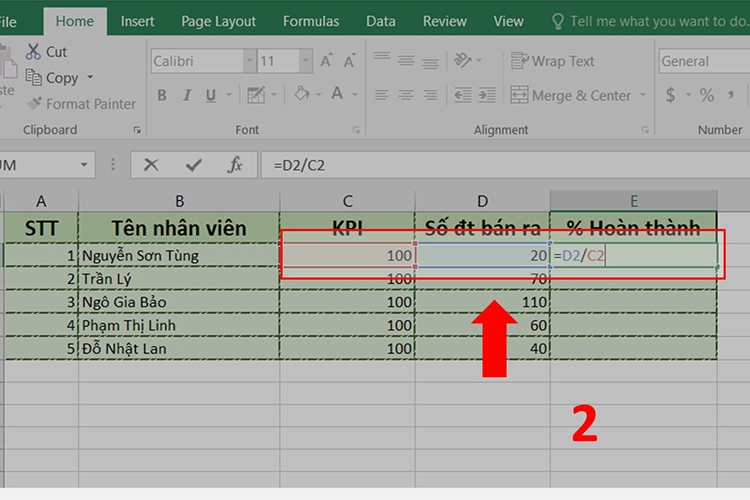Viewport: 750px width, 500px height.
Task: Switch to the Review tab
Action: tap(445, 21)
